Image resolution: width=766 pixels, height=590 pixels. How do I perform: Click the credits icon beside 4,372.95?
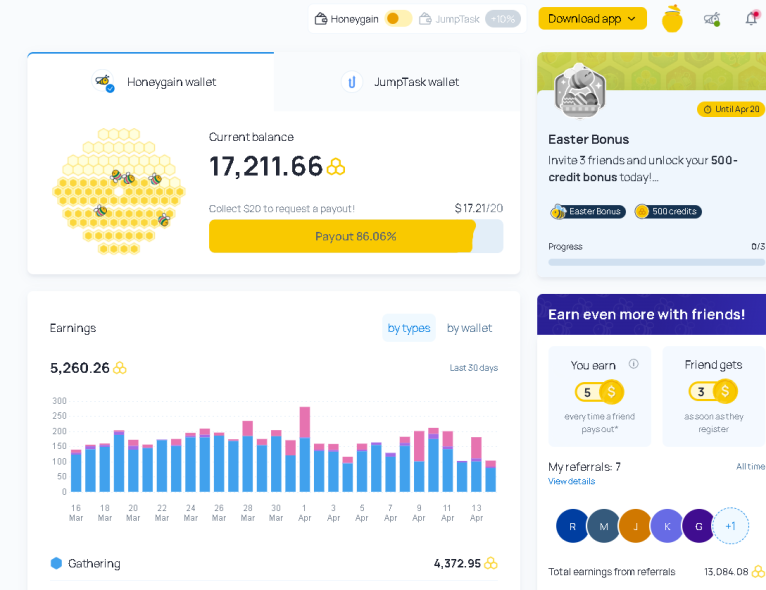(490, 563)
